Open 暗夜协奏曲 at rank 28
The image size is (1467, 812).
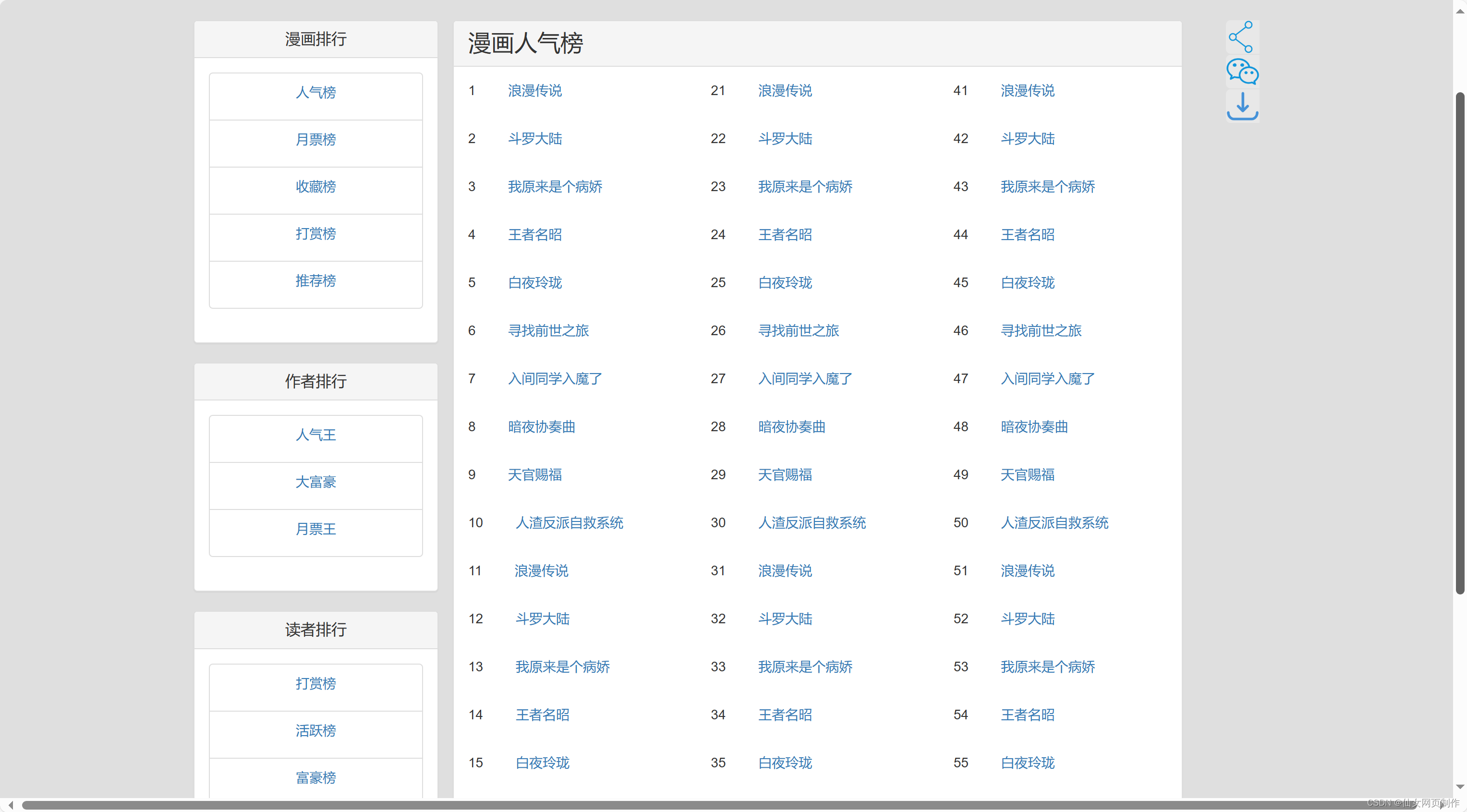click(791, 426)
